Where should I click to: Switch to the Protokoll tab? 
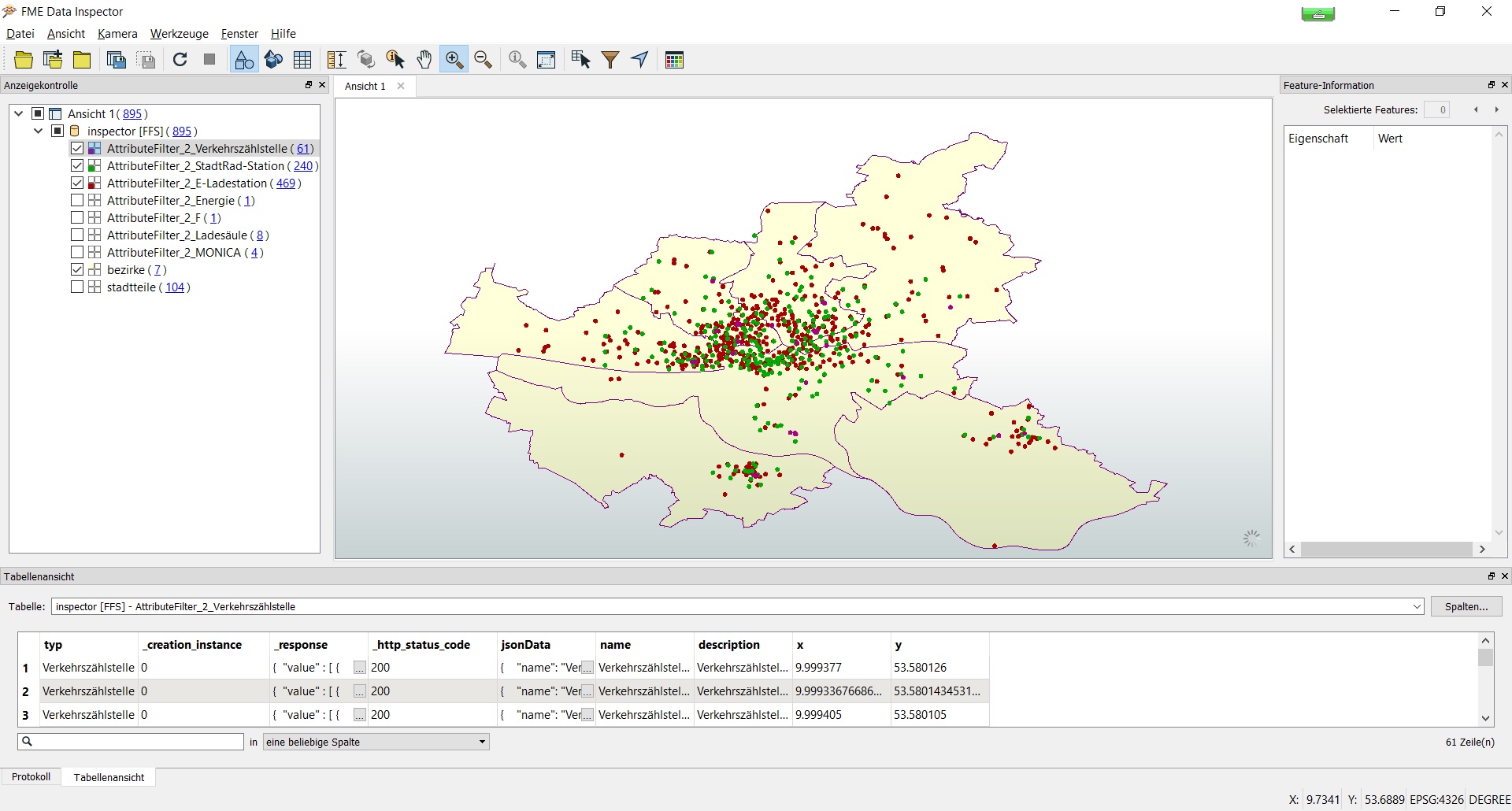[31, 777]
